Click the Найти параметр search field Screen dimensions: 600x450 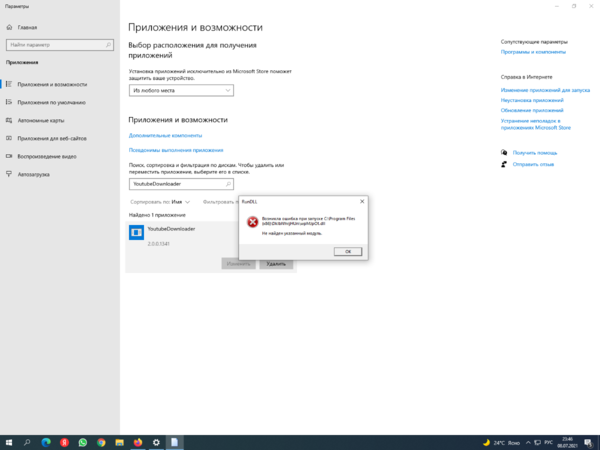(60, 45)
